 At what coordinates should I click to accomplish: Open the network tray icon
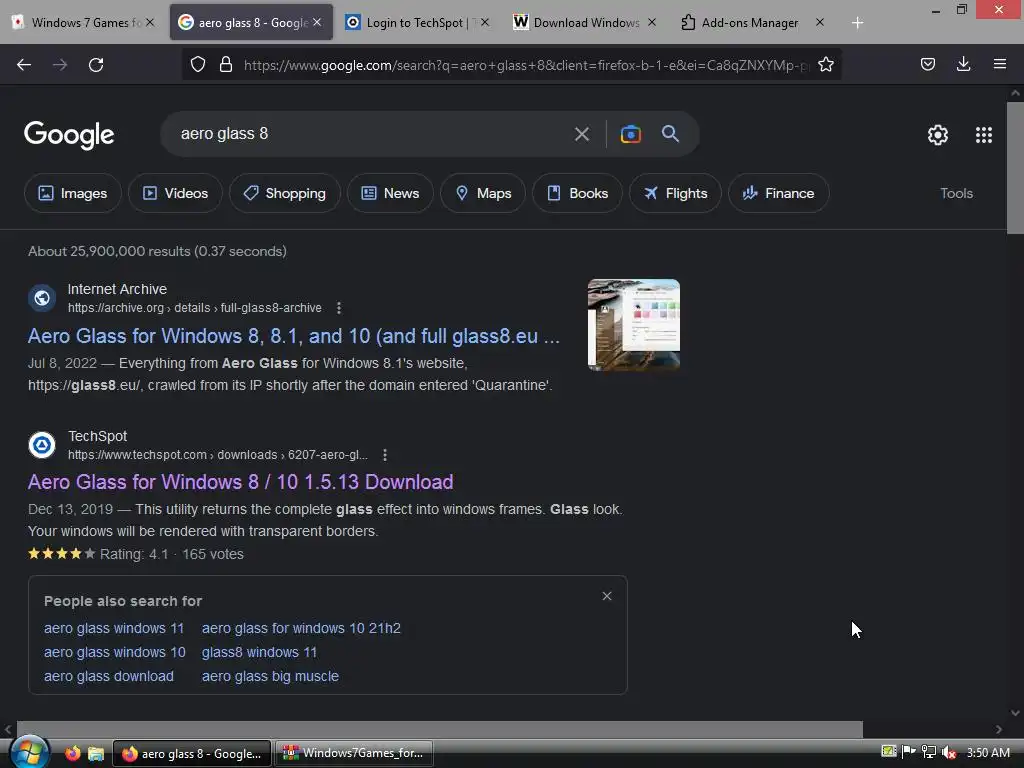(929, 752)
